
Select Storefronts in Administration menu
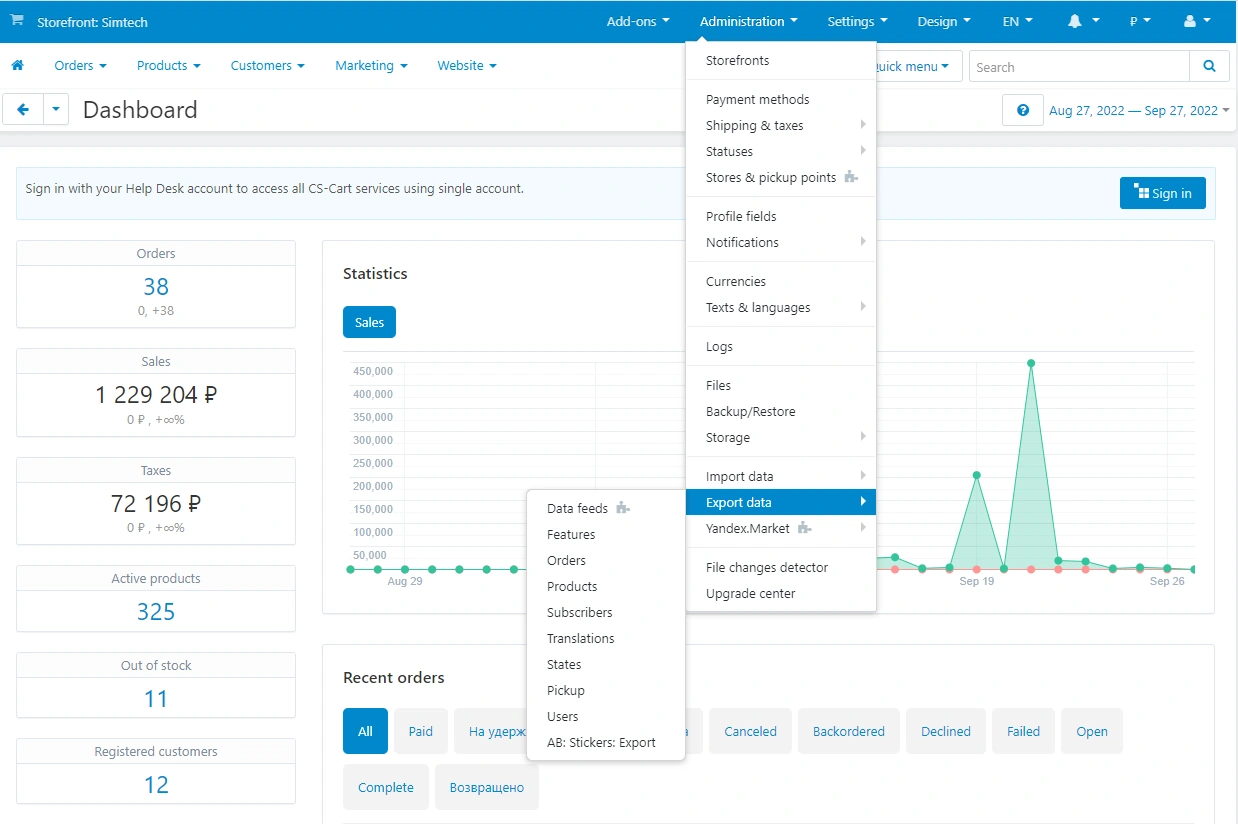click(x=781, y=60)
